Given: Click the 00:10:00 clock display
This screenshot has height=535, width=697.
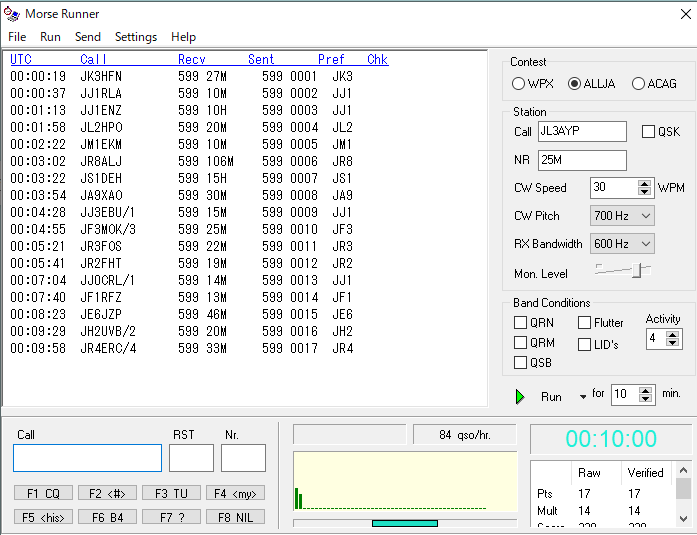Looking at the screenshot, I should (x=611, y=439).
